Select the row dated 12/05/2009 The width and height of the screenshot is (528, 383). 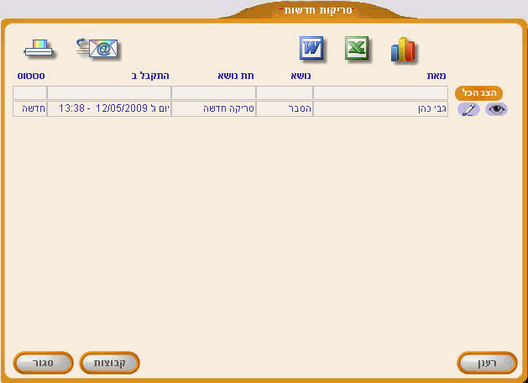[230, 109]
